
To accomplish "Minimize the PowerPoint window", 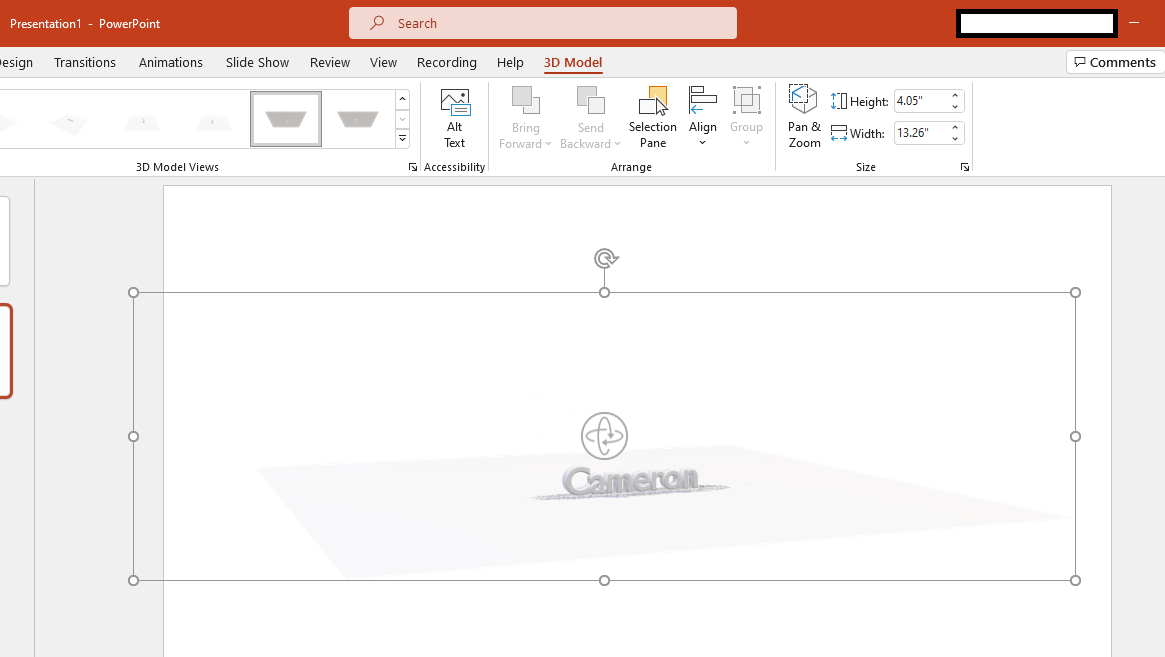I will tap(1134, 23).
